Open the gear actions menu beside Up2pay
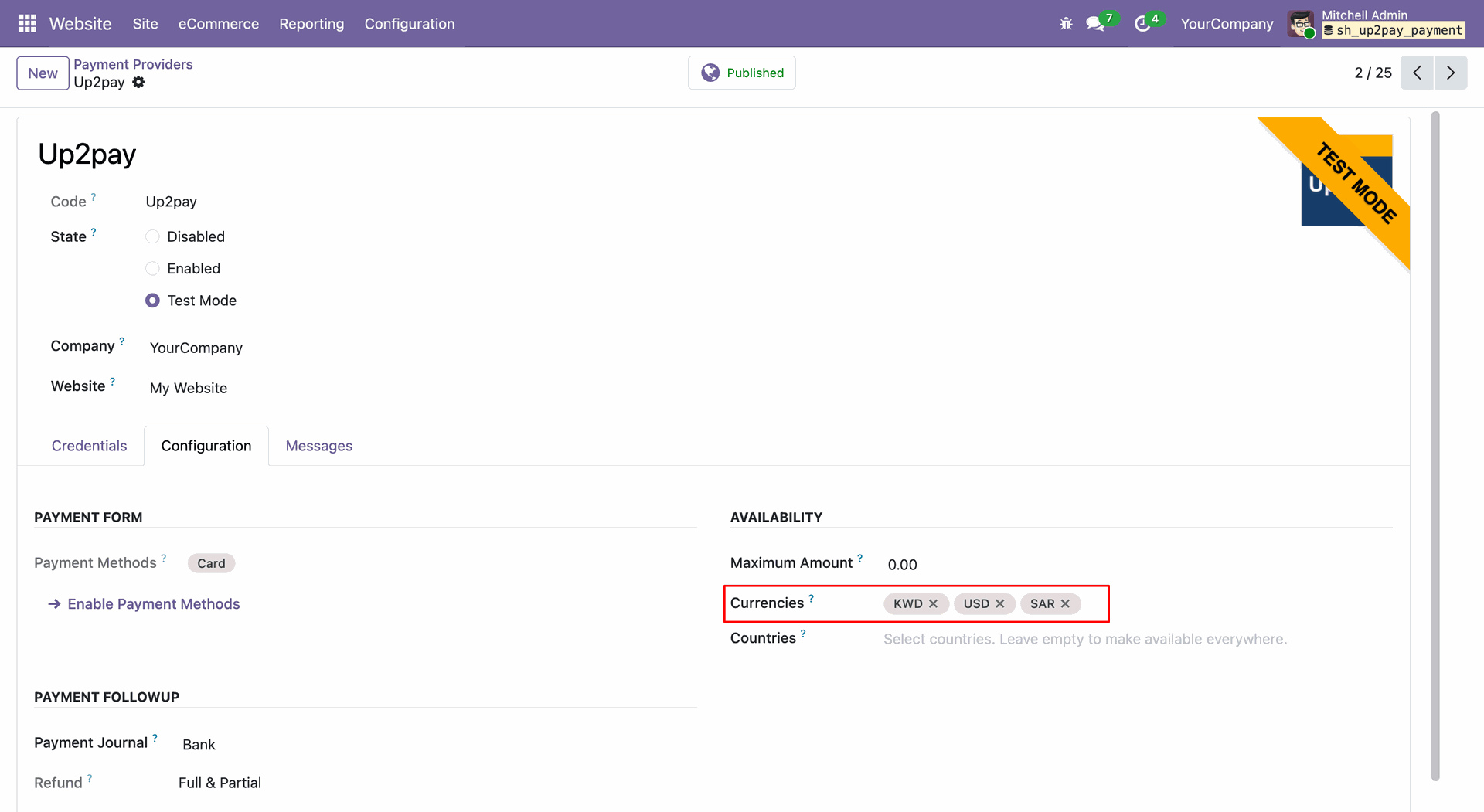 point(138,82)
